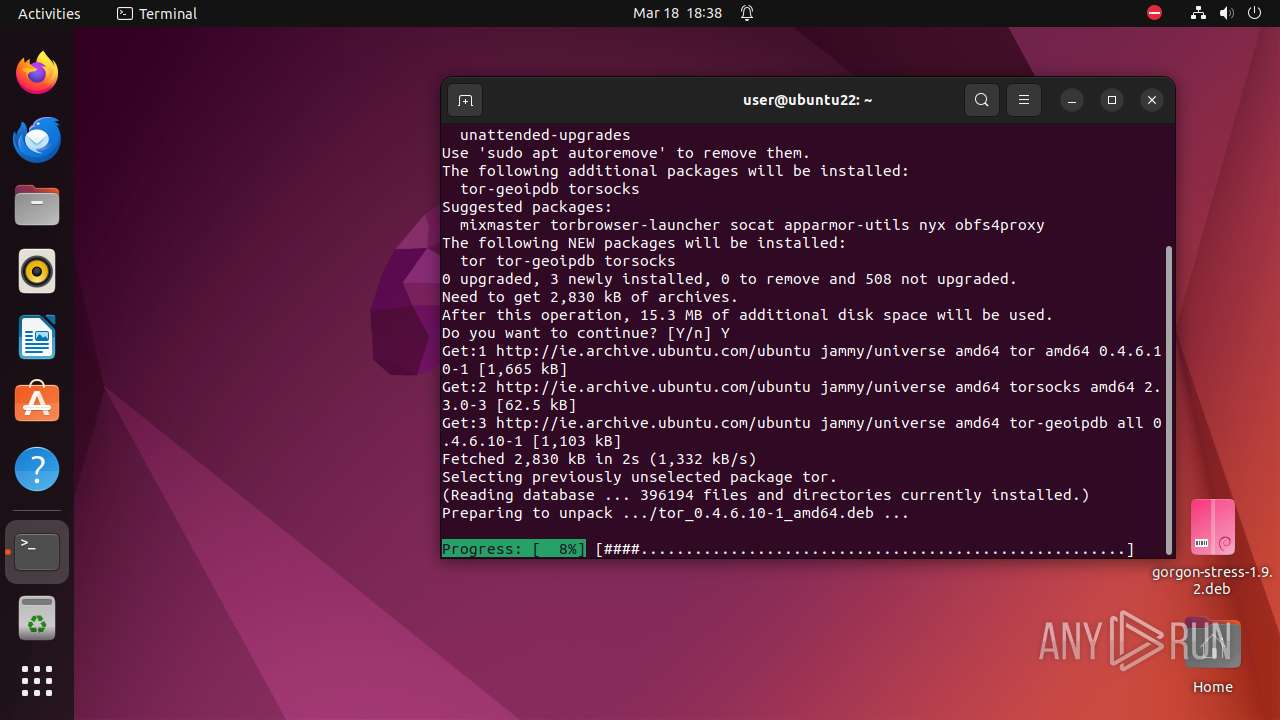
Task: Open the Activities overview
Action: click(x=49, y=13)
